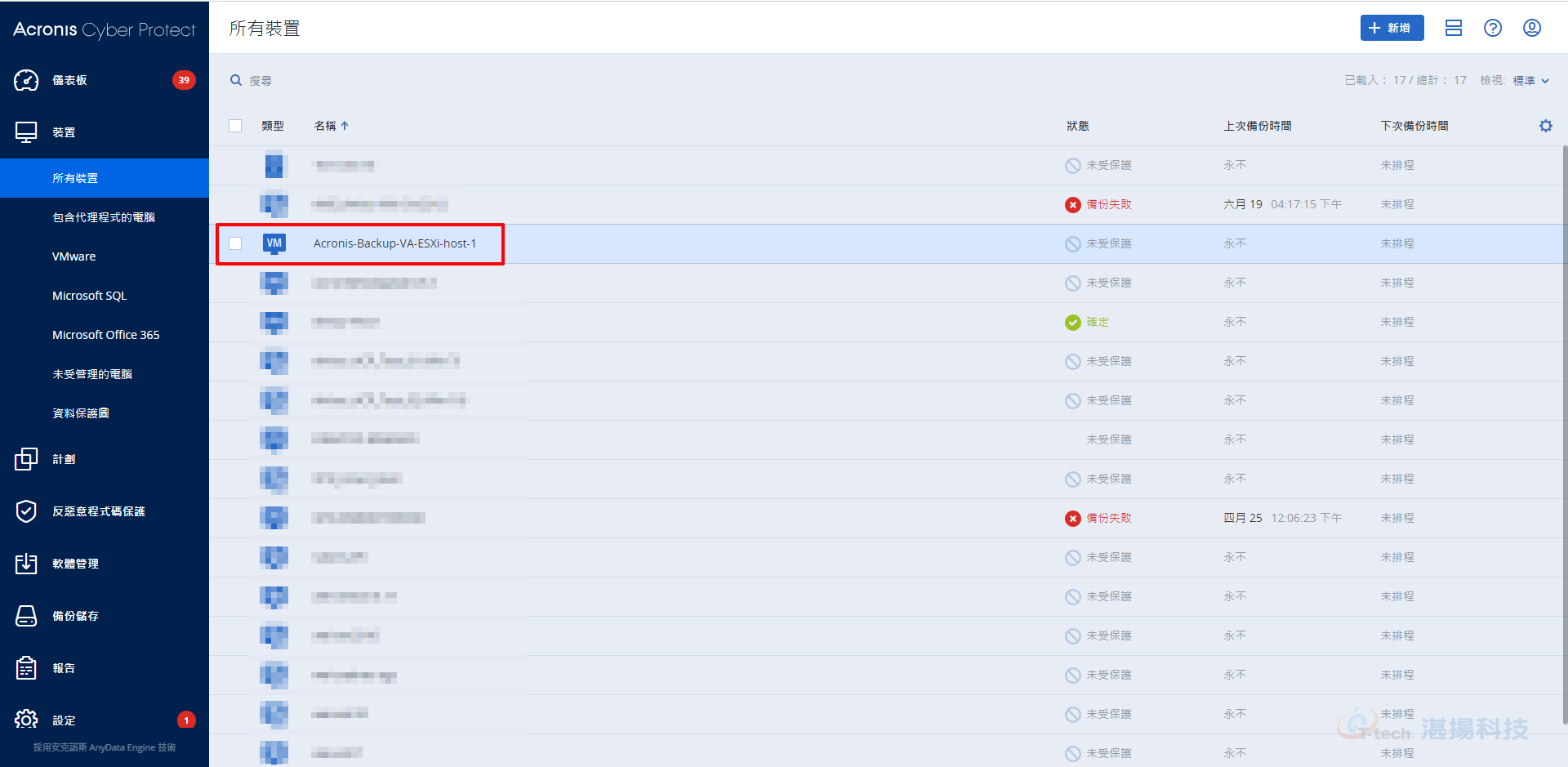Sort by 名稱 using the arrow icon

click(345, 126)
